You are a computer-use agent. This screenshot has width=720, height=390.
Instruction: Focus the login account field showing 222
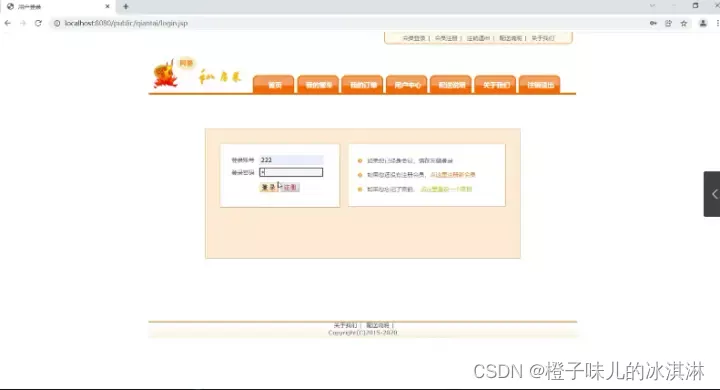(291, 160)
